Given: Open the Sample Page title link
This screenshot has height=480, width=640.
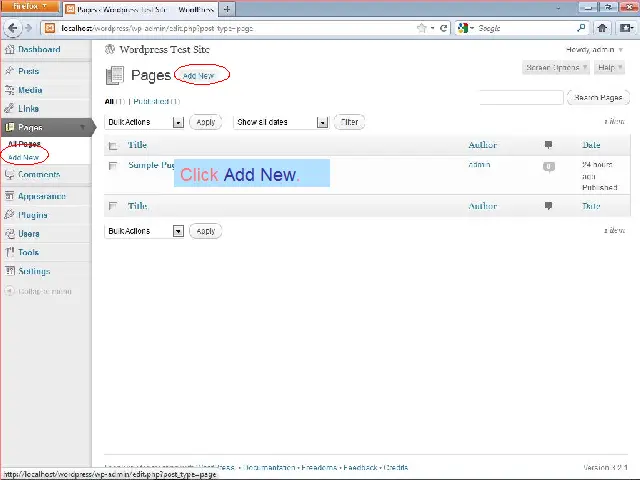Looking at the screenshot, I should pyautogui.click(x=151, y=165).
